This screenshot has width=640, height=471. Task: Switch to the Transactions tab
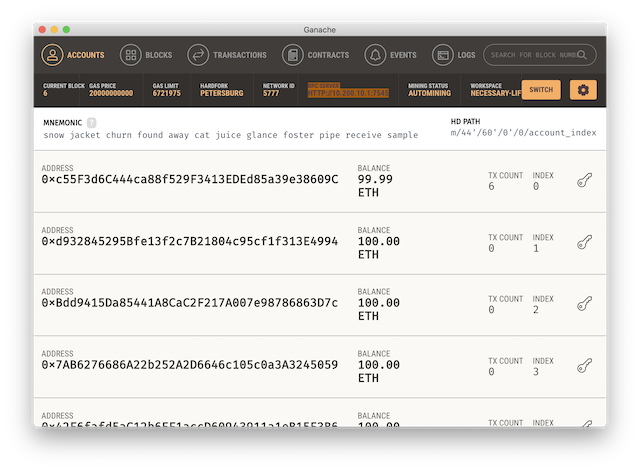click(x=240, y=55)
